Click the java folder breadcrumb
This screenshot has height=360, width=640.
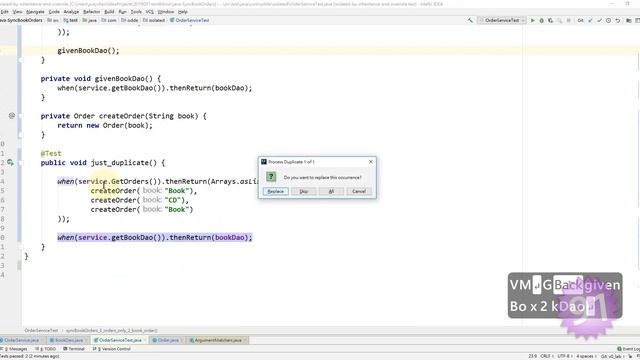point(89,20)
